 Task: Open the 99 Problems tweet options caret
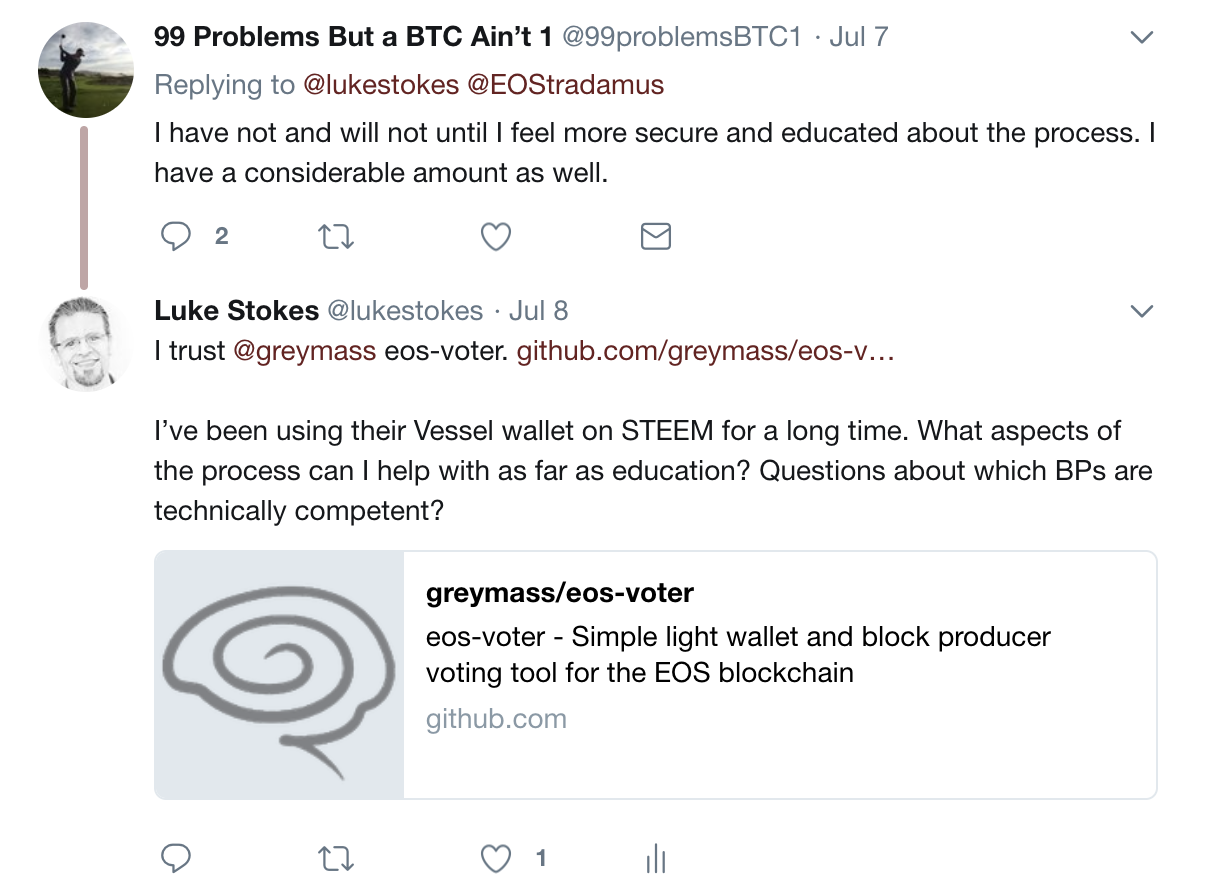pyautogui.click(x=1141, y=38)
